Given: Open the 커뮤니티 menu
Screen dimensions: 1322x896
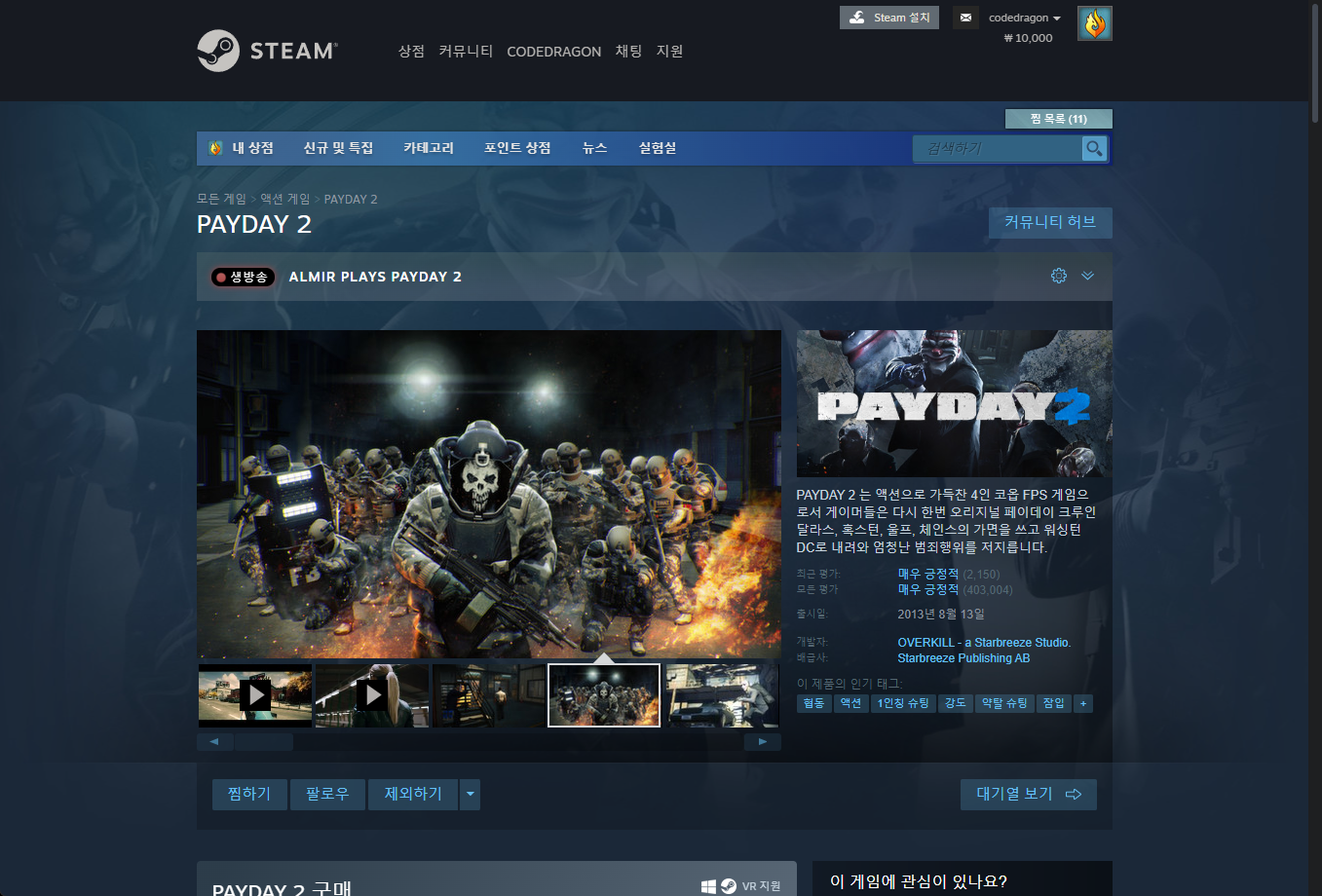Looking at the screenshot, I should pyautogui.click(x=466, y=51).
